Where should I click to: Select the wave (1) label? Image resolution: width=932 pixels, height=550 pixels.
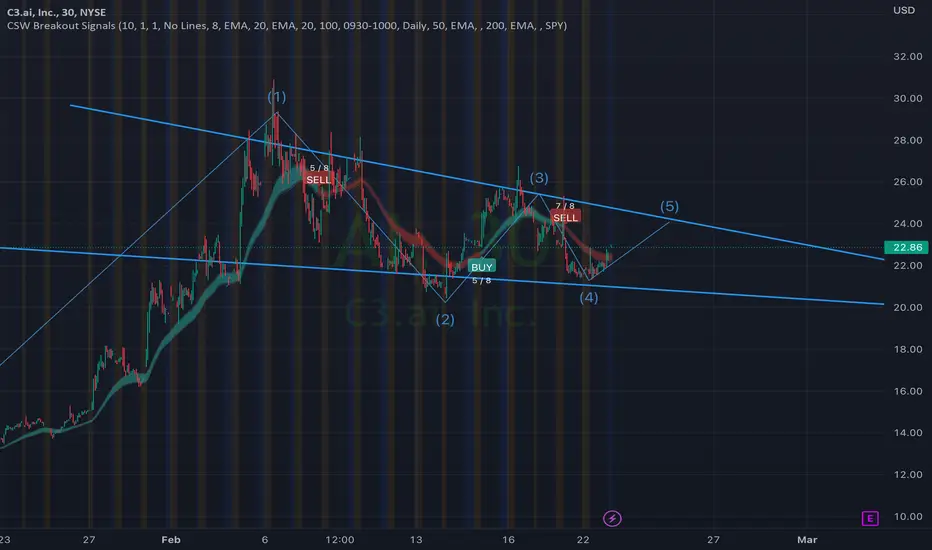(276, 96)
